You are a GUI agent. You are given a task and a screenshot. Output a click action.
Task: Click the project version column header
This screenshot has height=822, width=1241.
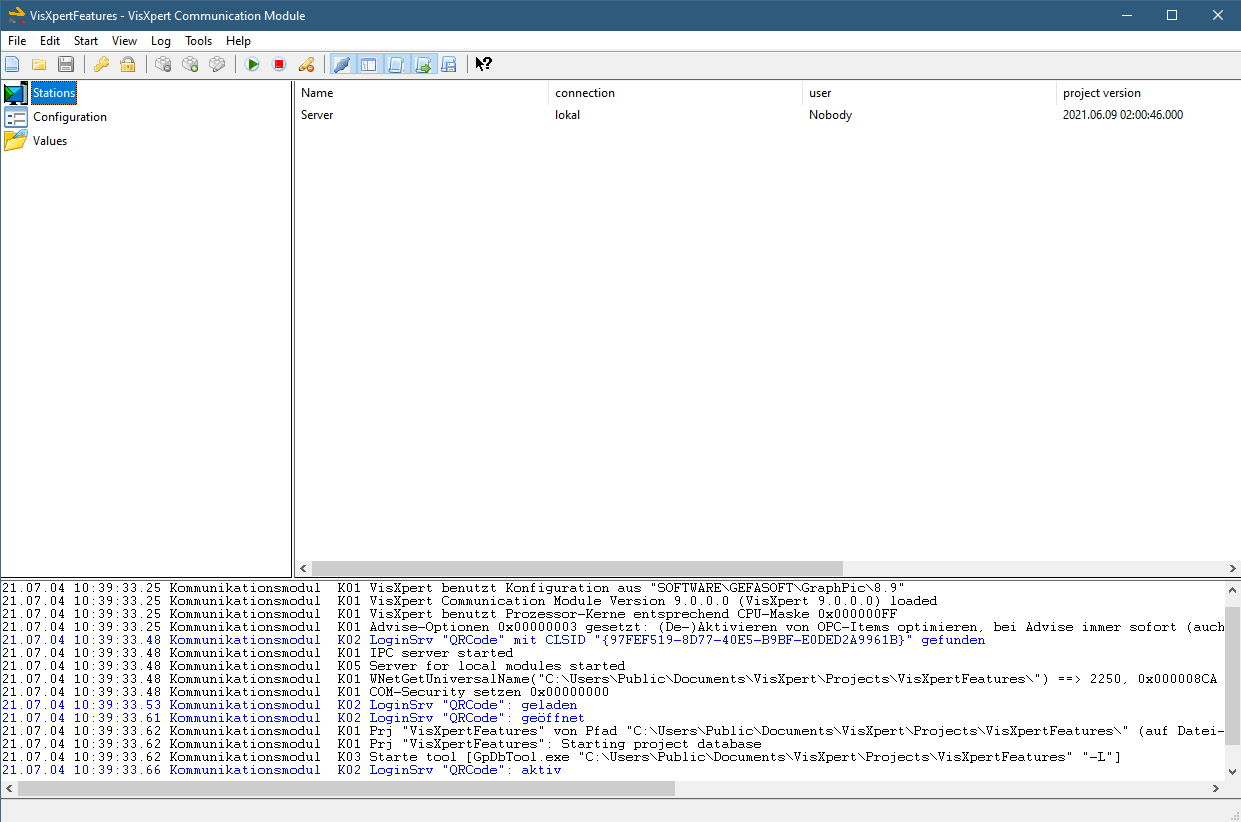[x=1101, y=93]
